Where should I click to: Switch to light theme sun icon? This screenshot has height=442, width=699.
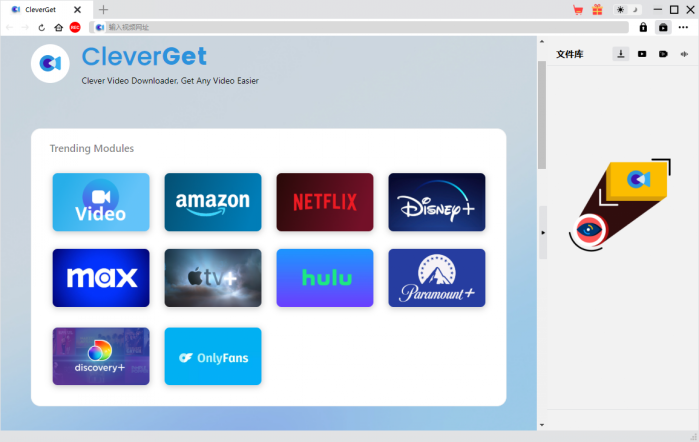[620, 10]
